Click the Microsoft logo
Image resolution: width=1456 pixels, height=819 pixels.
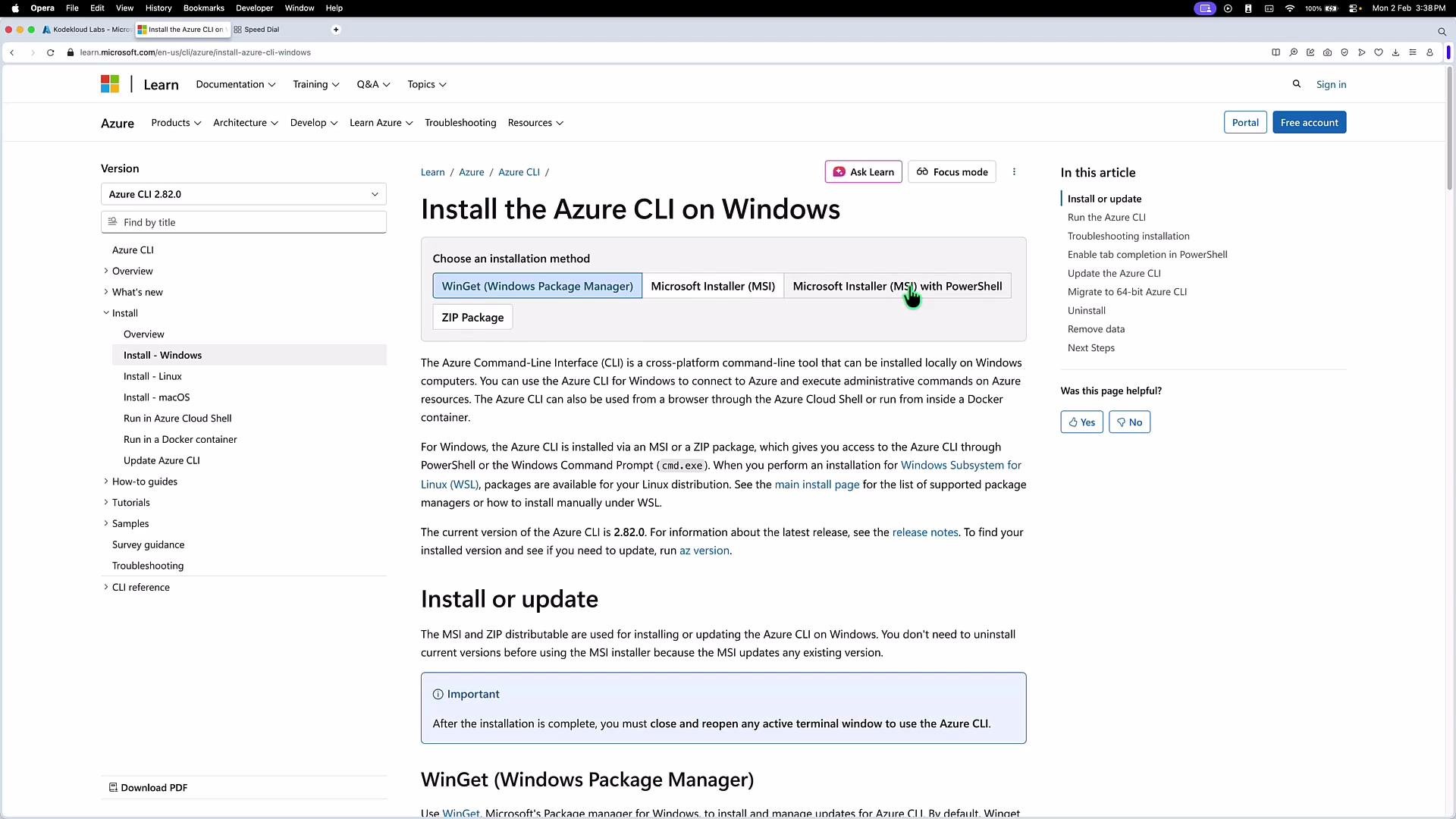coord(110,84)
